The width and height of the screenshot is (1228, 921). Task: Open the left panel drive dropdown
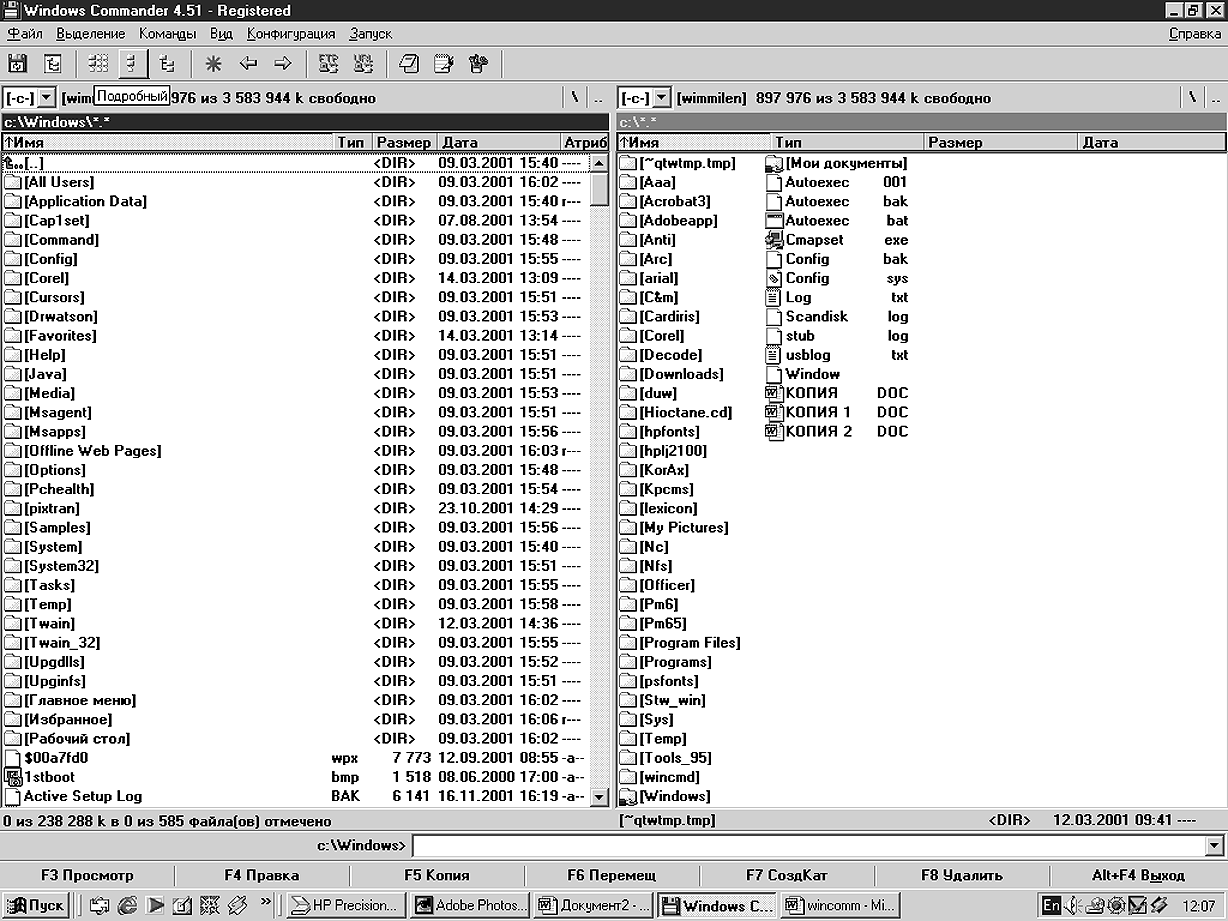(x=46, y=98)
